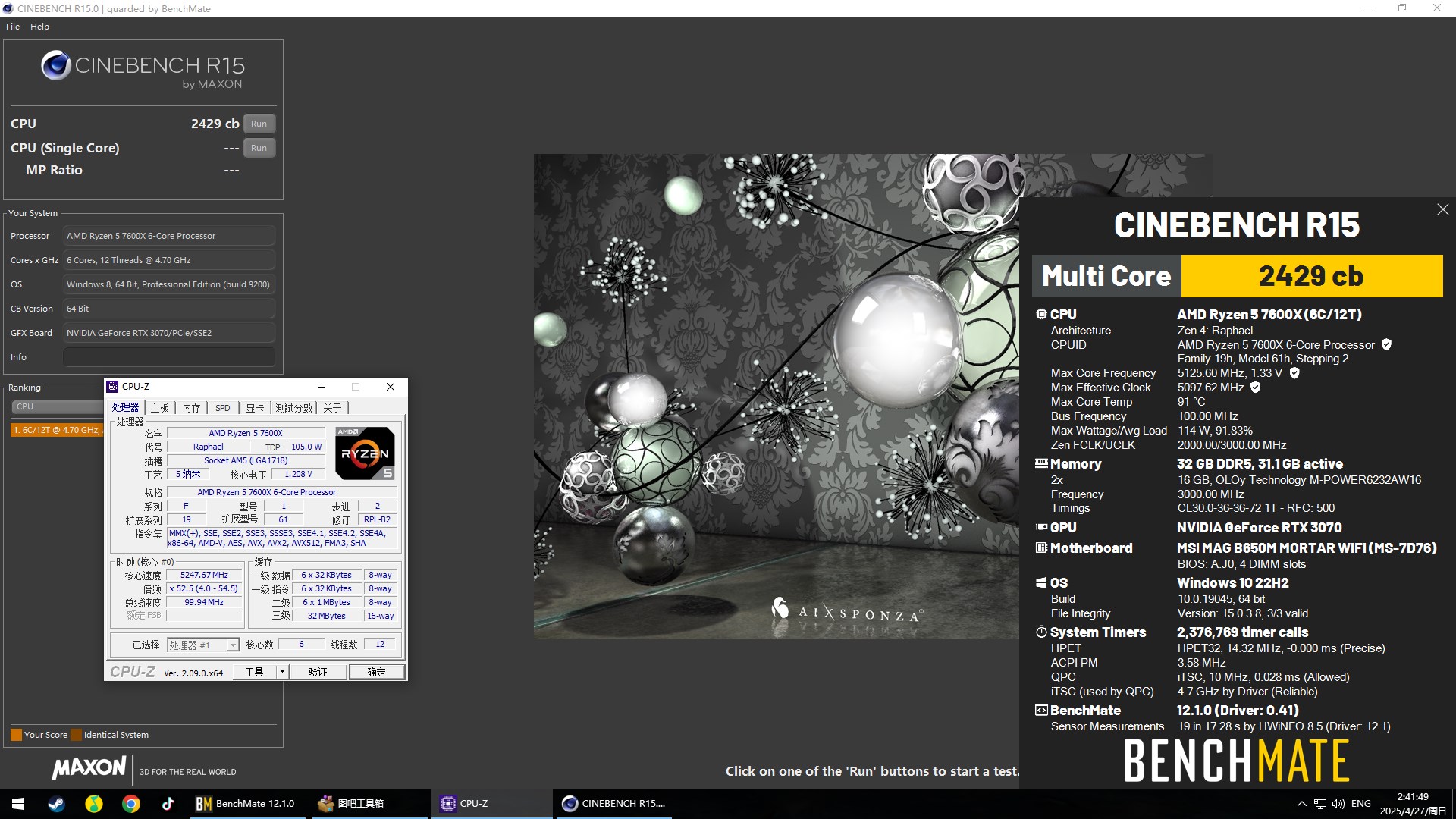Click the Your Score orange legend swatch
This screenshot has height=819, width=1456.
point(16,735)
